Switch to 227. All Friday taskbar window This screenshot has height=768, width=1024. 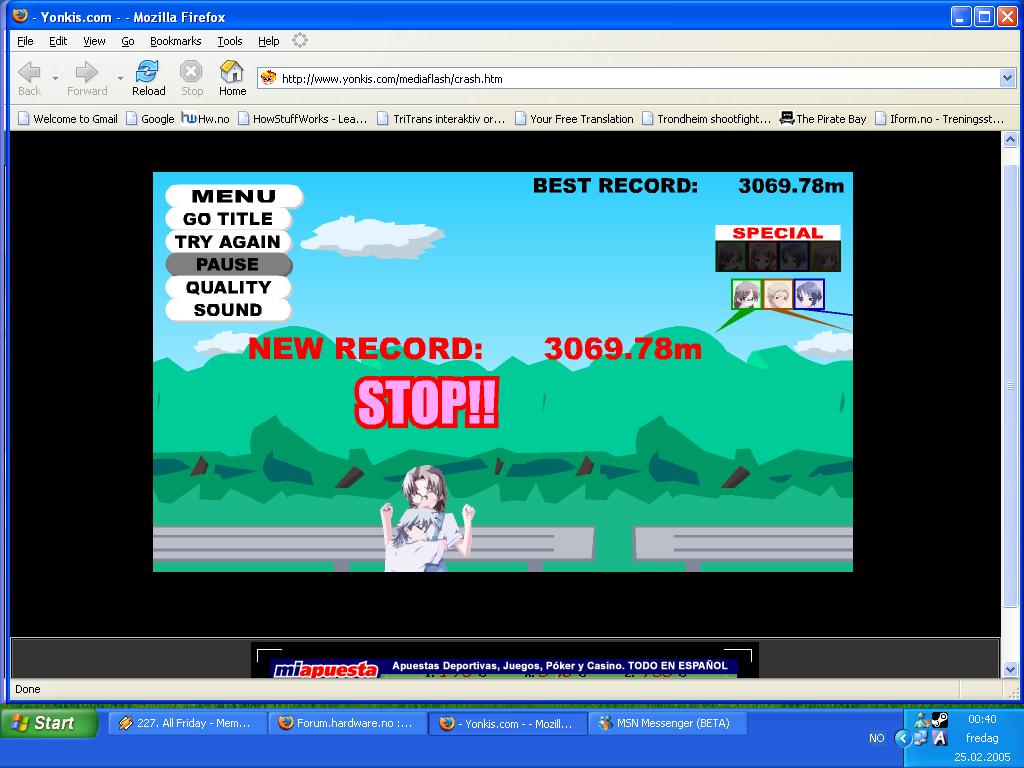(x=187, y=724)
